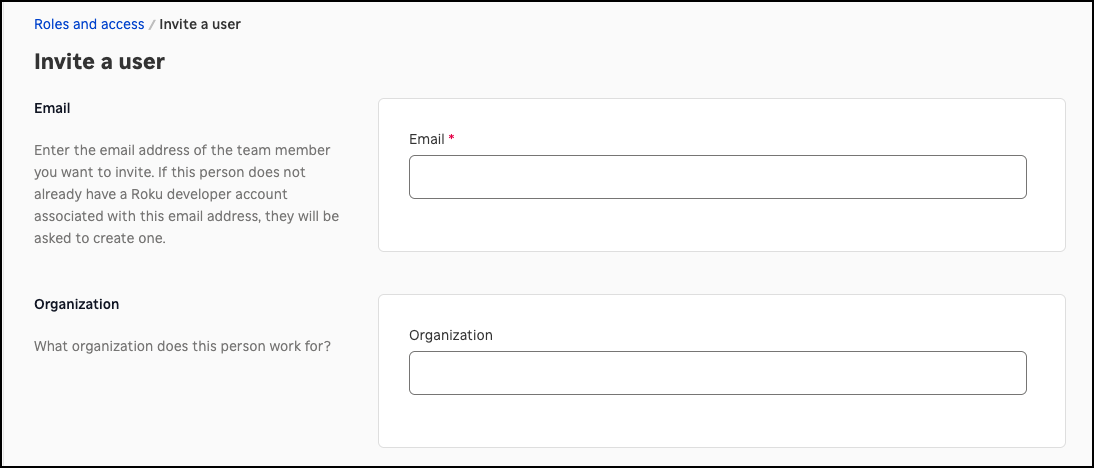Viewport: 1094px width, 468px height.
Task: Click the "asked to create one." text
Action: coord(99,238)
